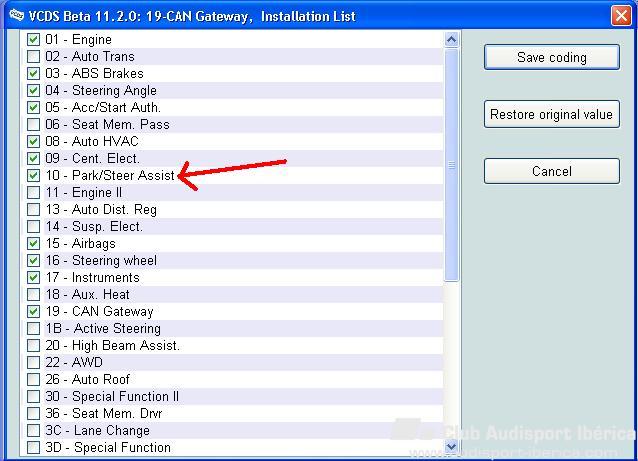The image size is (638, 461).
Task: Toggle 10 - Park/Steer Assist checkbox
Action: (33, 175)
